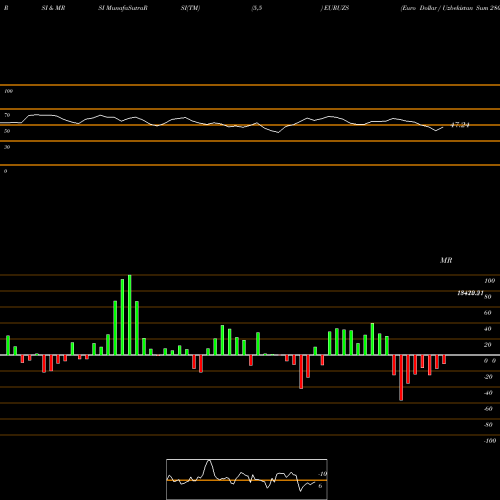This screenshot has width=500, height=500.
Task: Open the mini overview chart thumbnail
Action: click(x=247, y=479)
